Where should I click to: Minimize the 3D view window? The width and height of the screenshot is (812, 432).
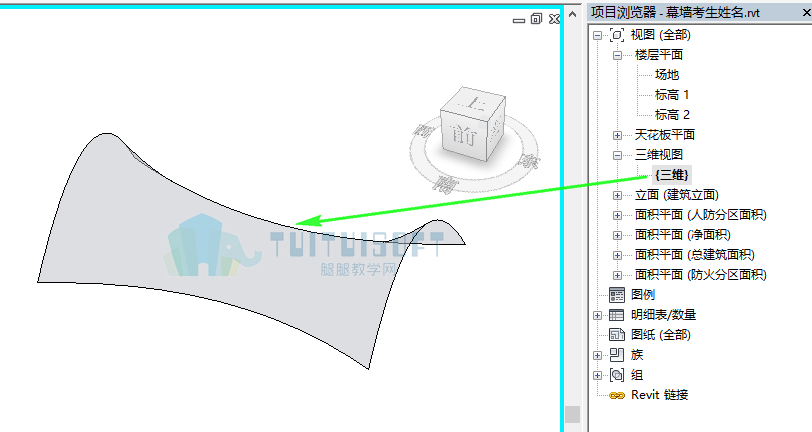[x=518, y=20]
